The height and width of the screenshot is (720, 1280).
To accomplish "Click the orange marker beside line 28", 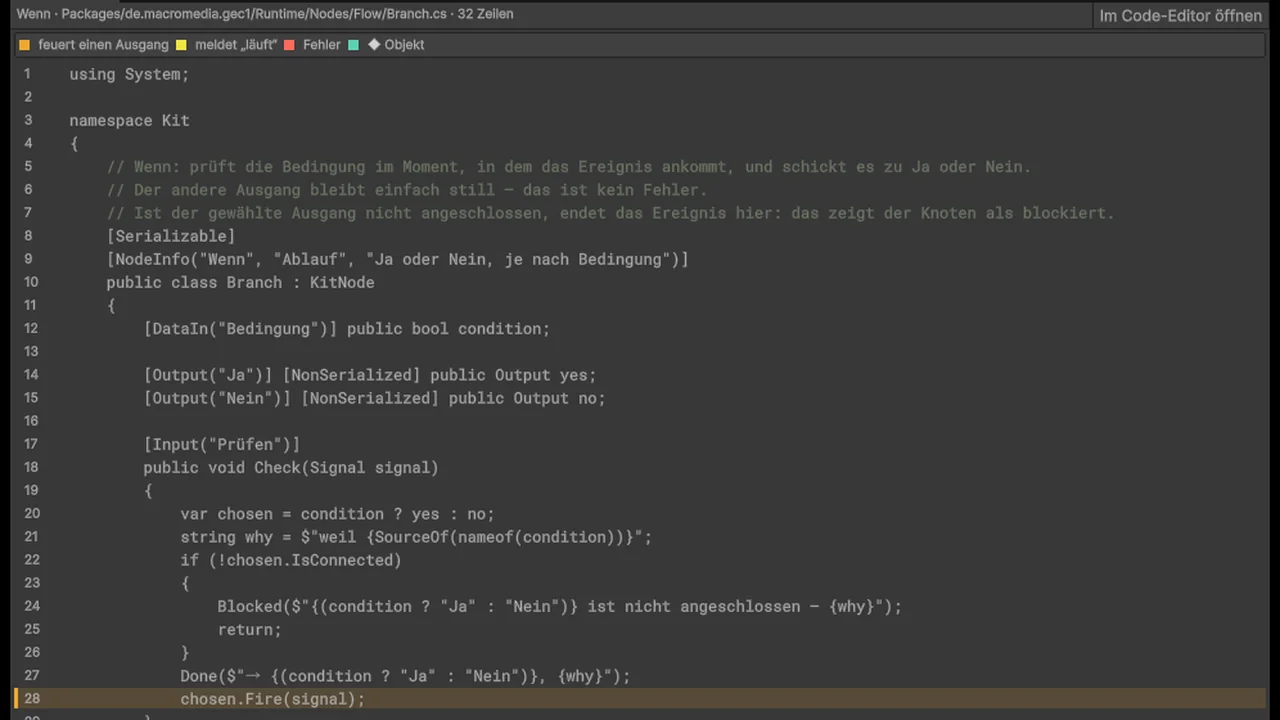I will (16, 699).
